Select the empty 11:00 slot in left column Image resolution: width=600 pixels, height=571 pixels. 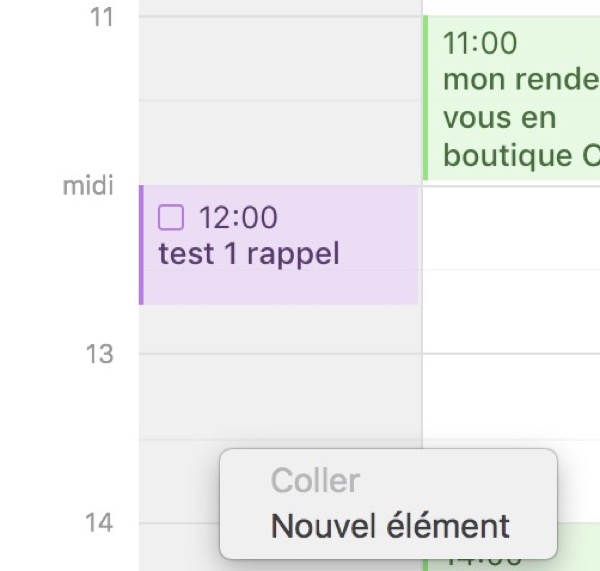click(278, 58)
